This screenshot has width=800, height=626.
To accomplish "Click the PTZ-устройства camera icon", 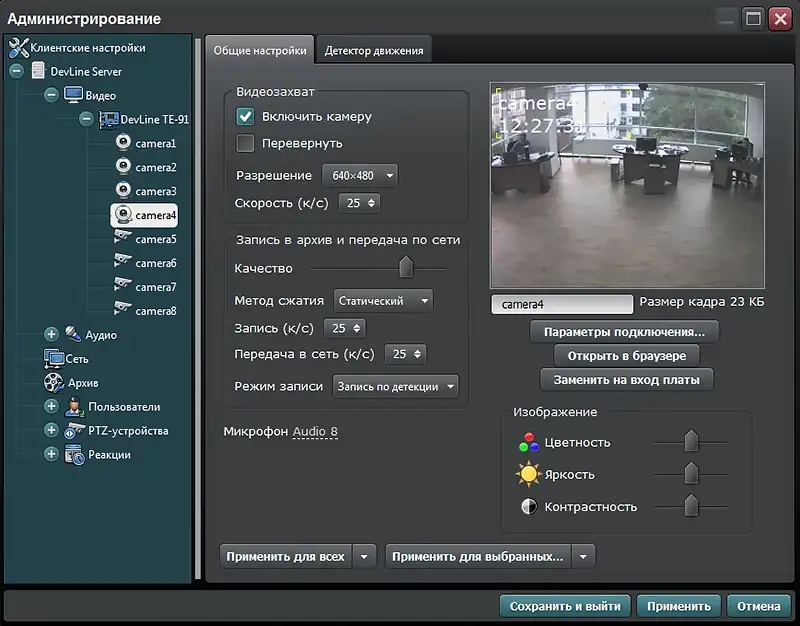I will click(74, 431).
